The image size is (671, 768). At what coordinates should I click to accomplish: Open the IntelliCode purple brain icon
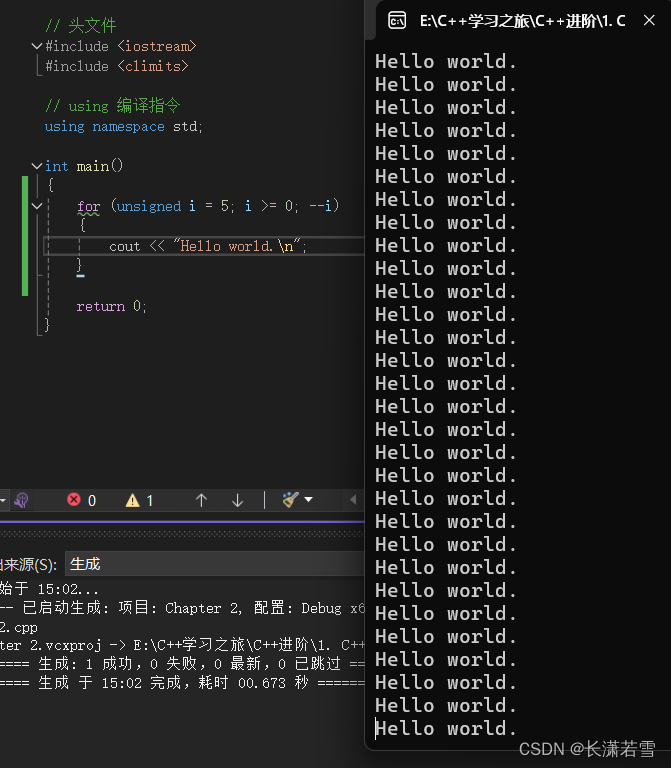click(x=21, y=500)
